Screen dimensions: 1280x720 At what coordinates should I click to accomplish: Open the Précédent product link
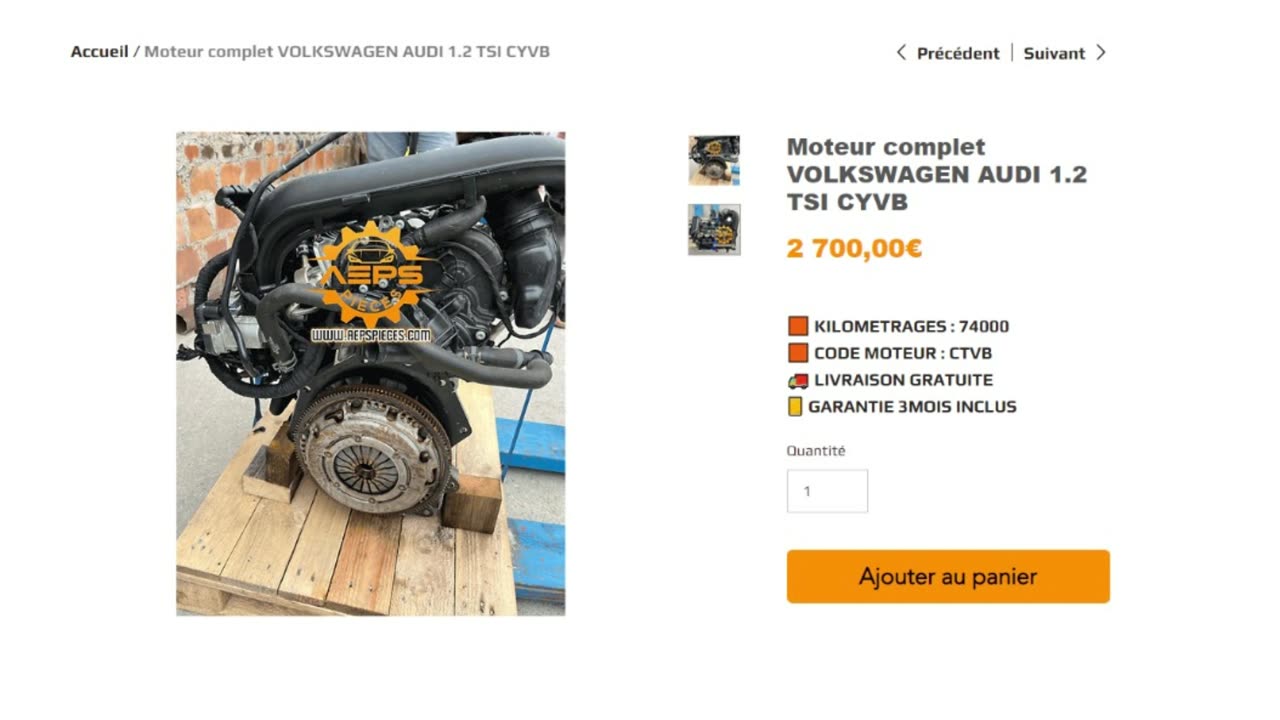tap(958, 53)
